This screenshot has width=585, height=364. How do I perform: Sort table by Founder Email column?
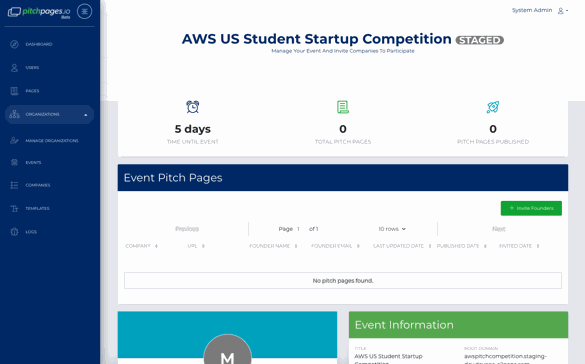(335, 246)
